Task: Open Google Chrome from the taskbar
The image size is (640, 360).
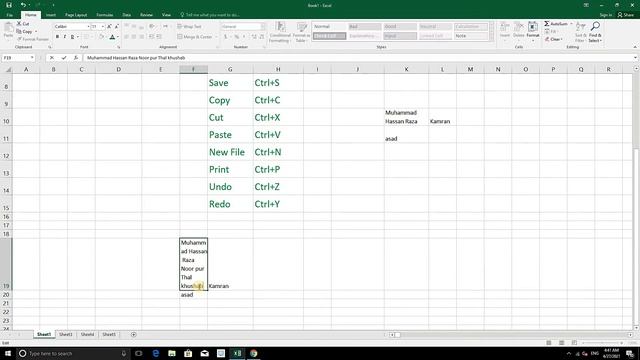Action: [253, 353]
